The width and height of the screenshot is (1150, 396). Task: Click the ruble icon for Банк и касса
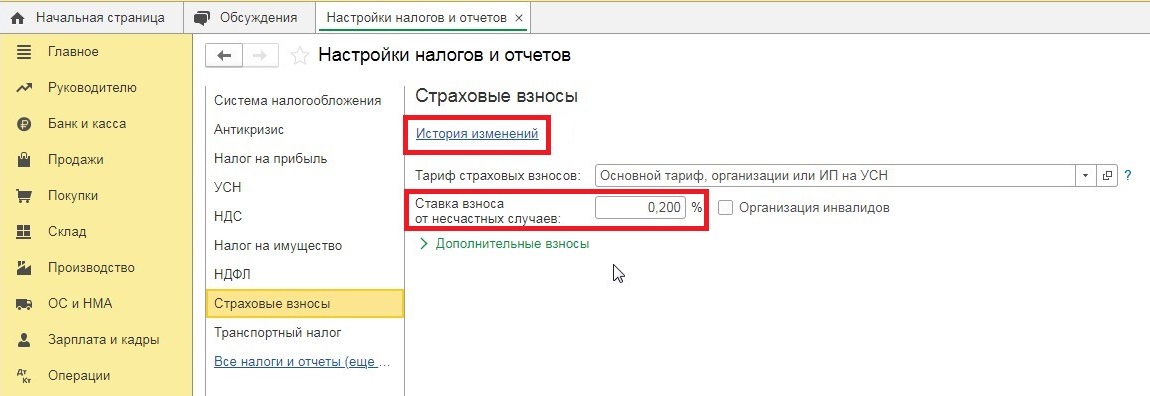pos(24,124)
